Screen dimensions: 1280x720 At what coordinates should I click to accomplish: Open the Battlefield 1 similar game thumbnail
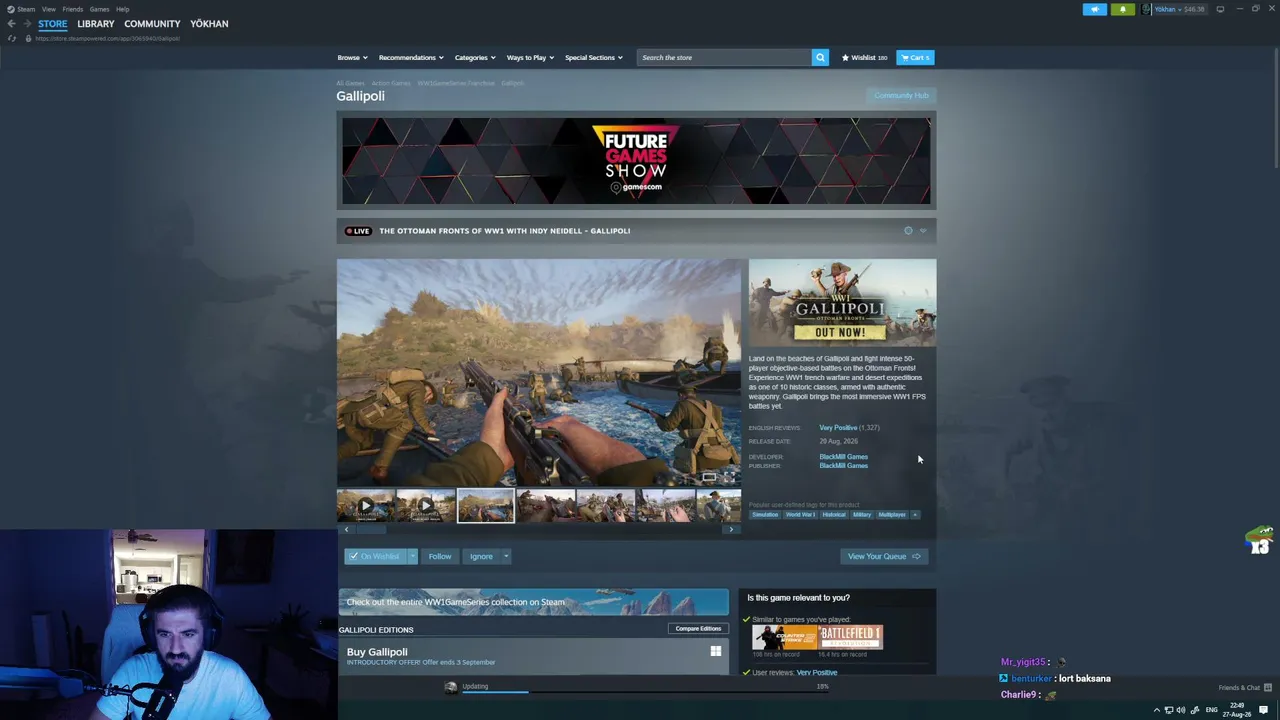(850, 638)
